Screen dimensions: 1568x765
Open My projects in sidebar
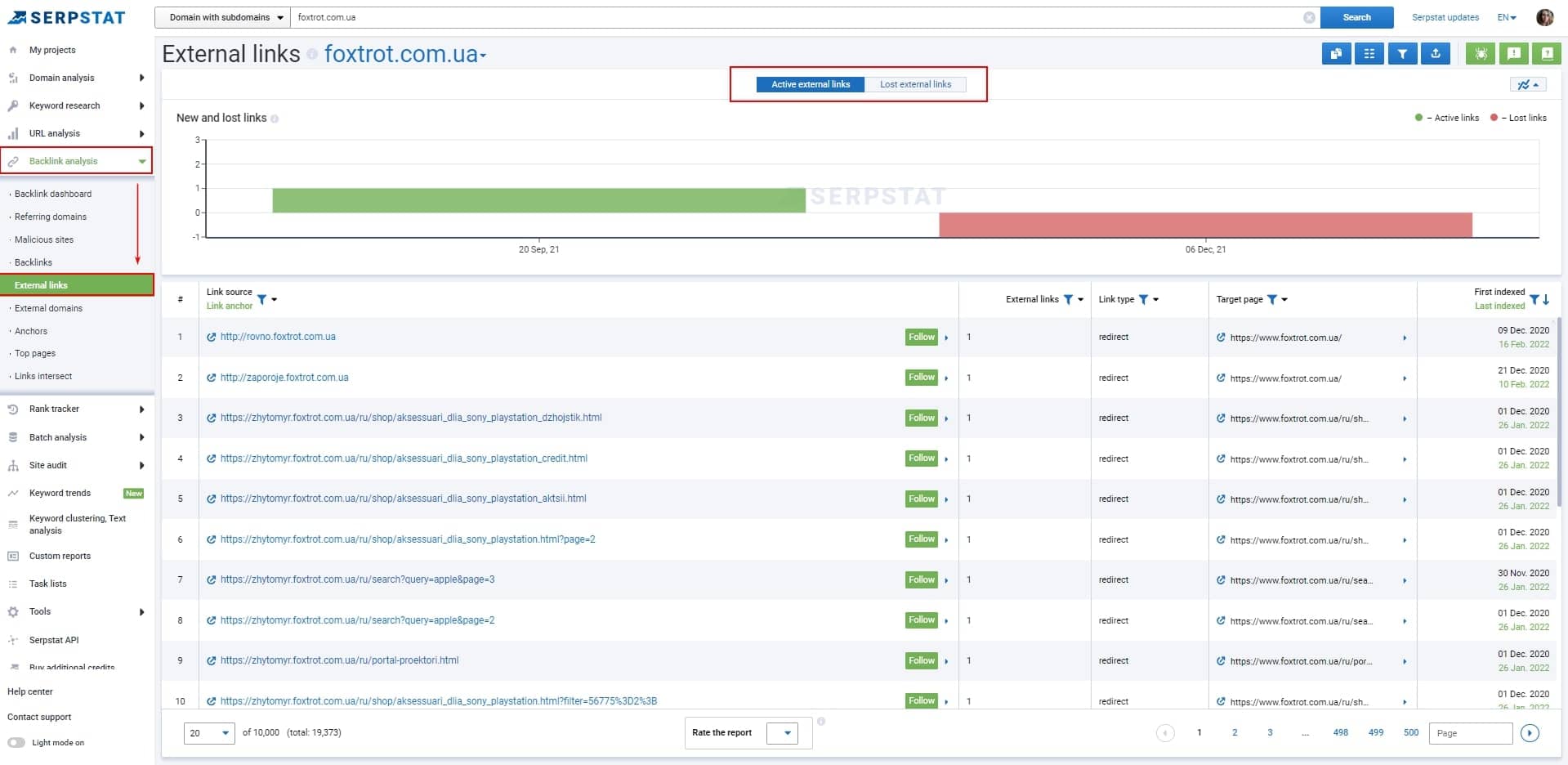(52, 50)
